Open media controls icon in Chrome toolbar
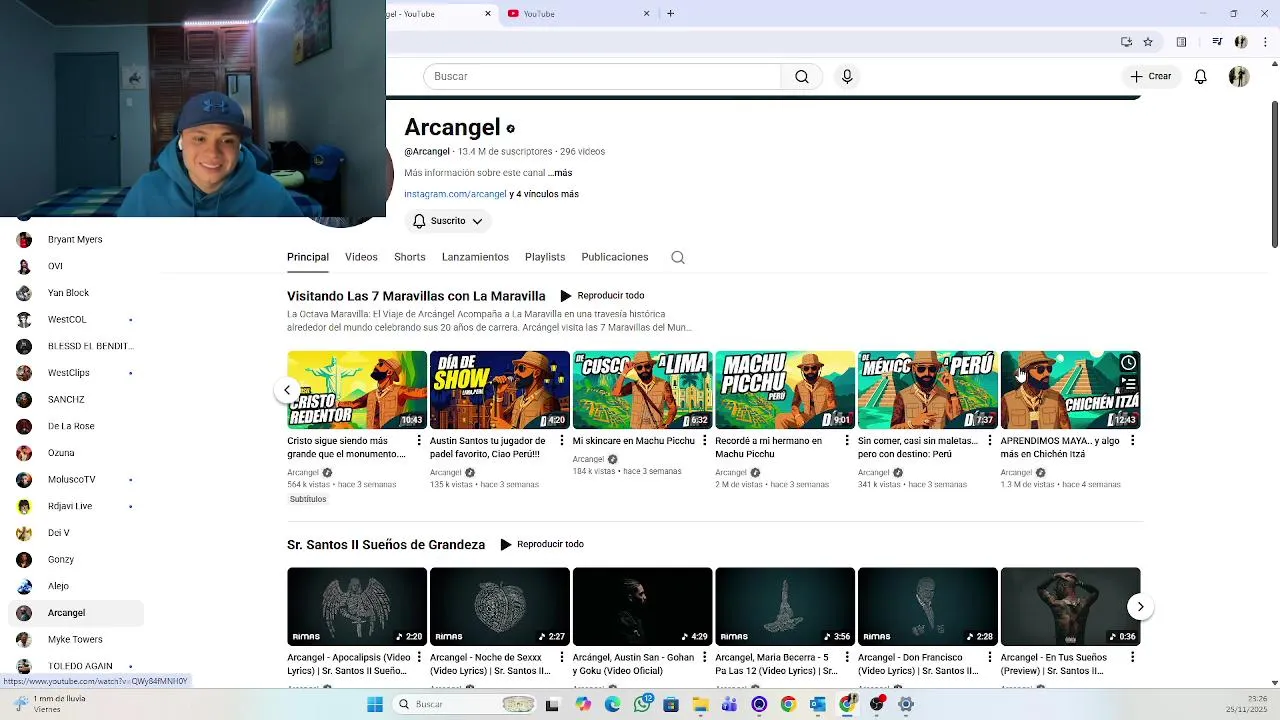 (1217, 42)
